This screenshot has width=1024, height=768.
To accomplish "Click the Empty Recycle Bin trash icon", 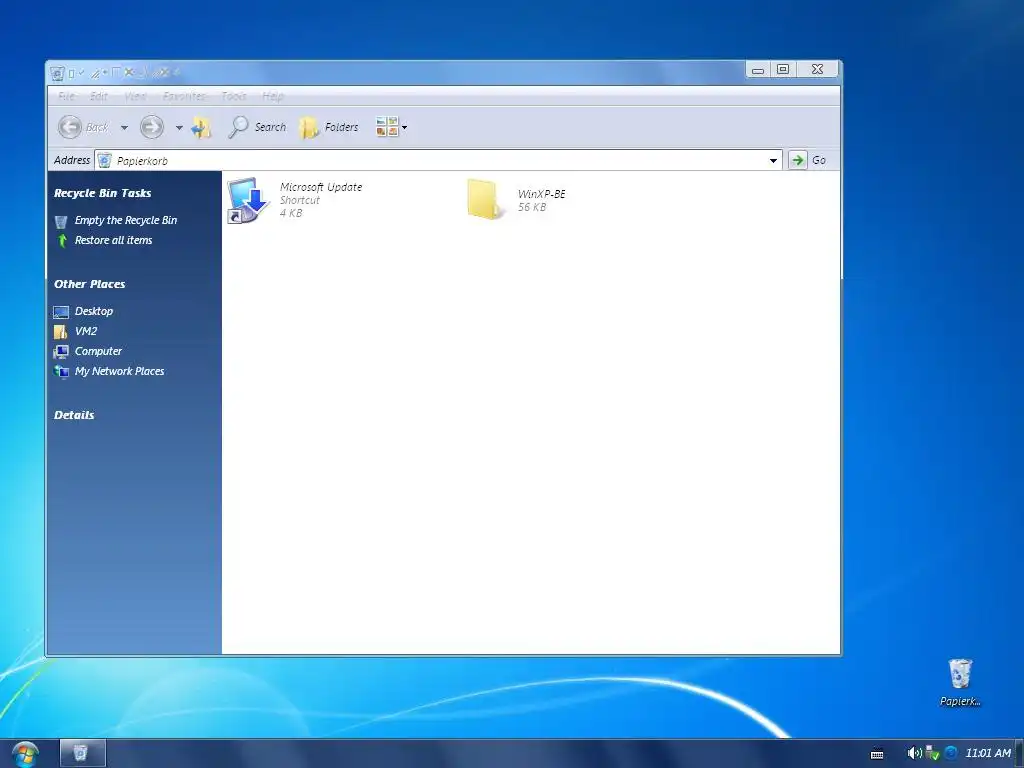I will (61, 221).
